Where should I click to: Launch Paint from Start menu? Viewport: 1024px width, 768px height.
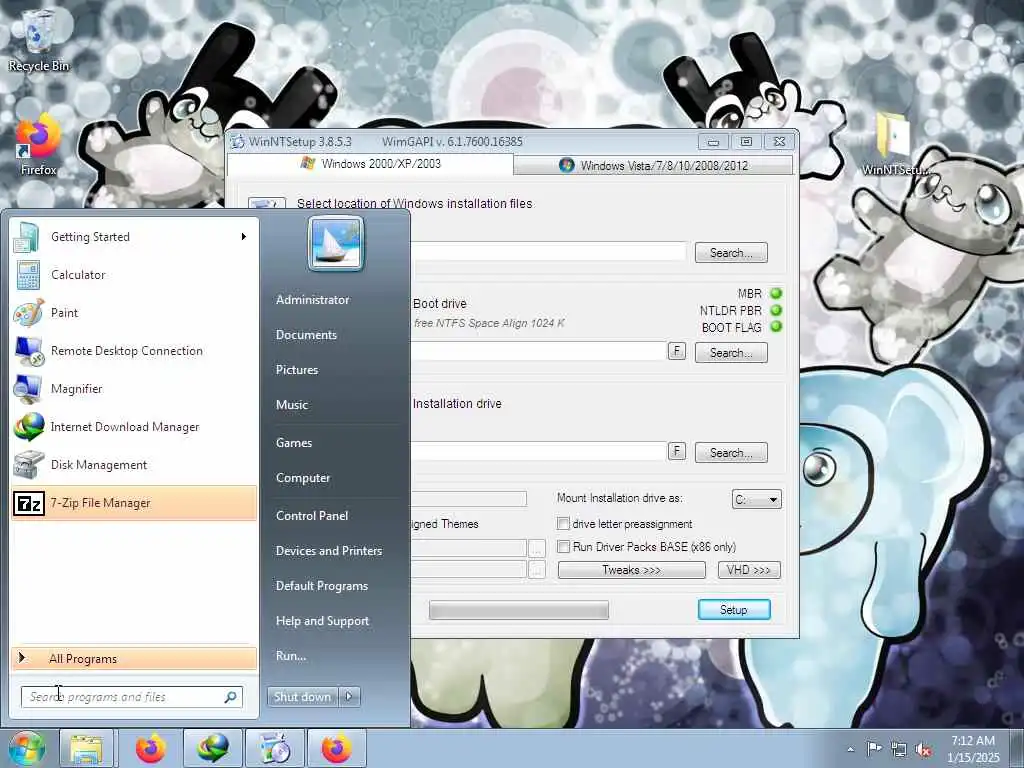click(133, 313)
